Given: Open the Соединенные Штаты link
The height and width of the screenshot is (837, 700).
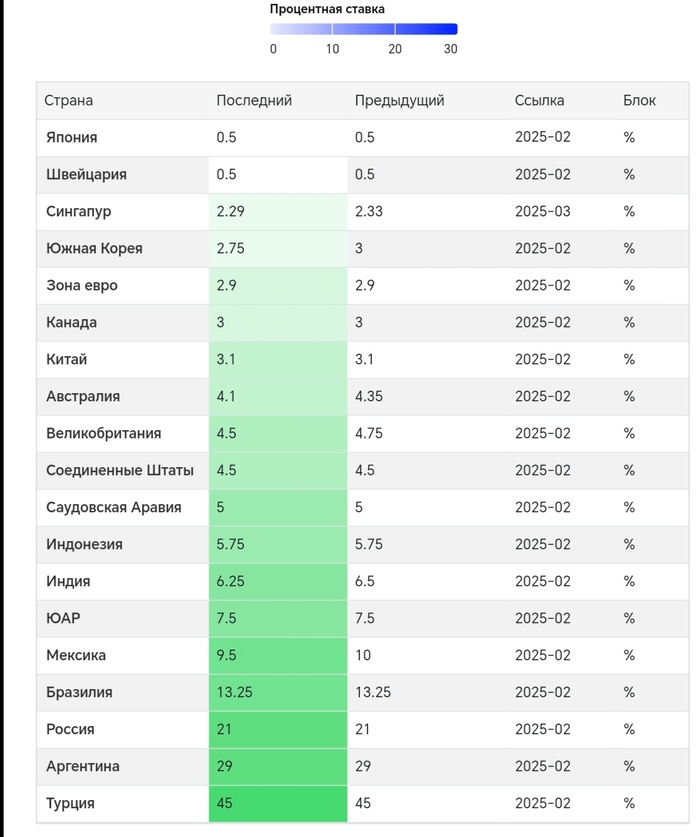Looking at the screenshot, I should point(120,470).
